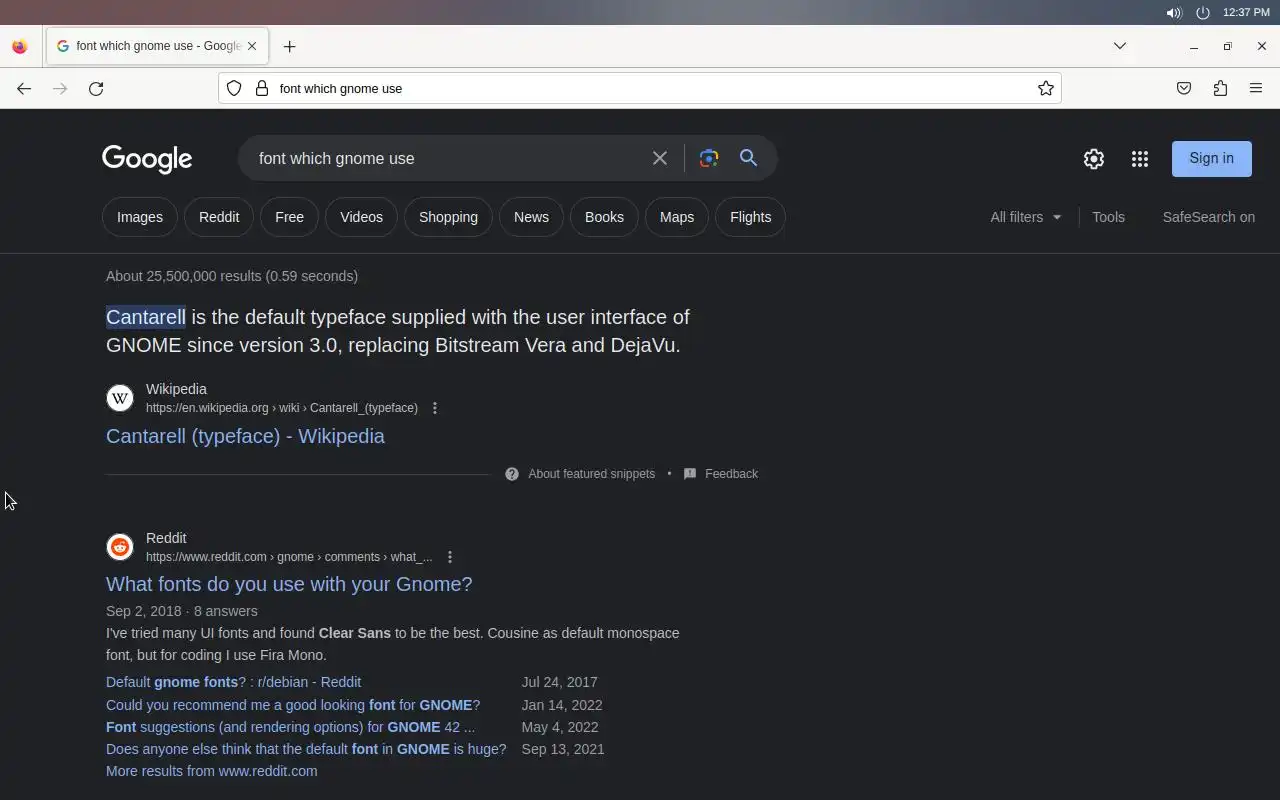1280x800 pixels.
Task: Select the News filter chip
Action: [531, 217]
